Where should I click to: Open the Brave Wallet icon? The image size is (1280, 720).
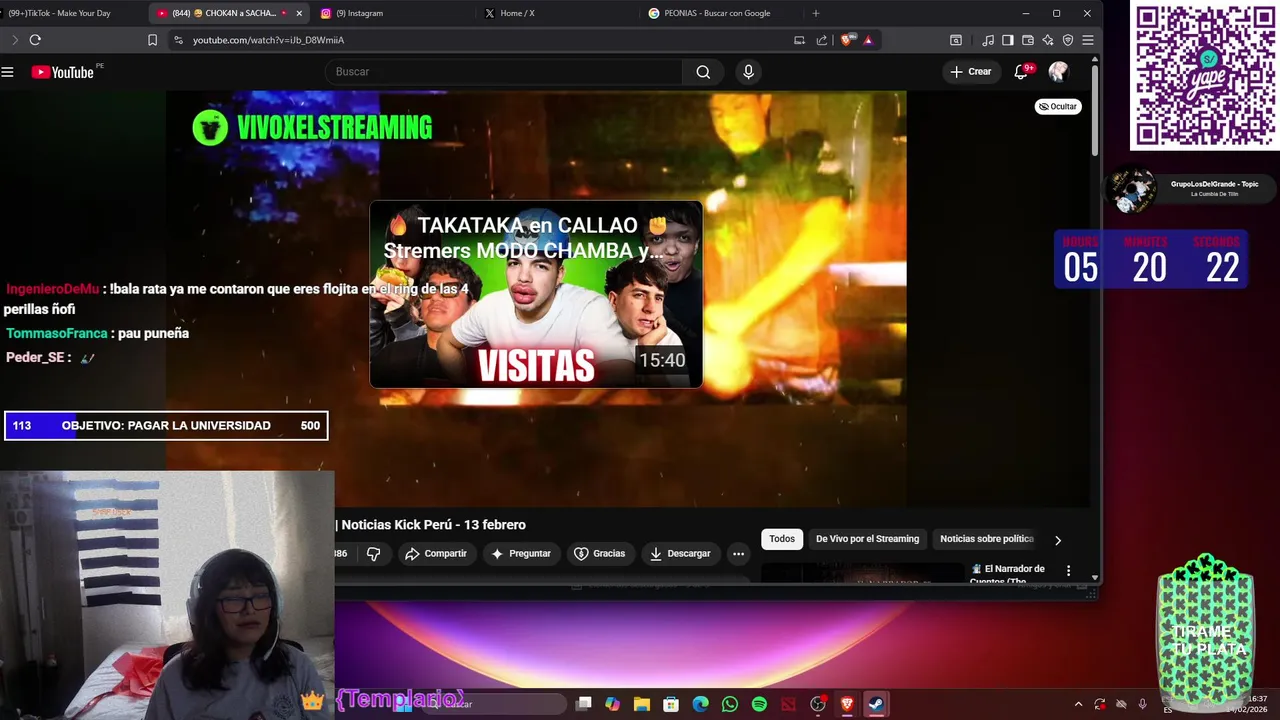(x=1027, y=40)
